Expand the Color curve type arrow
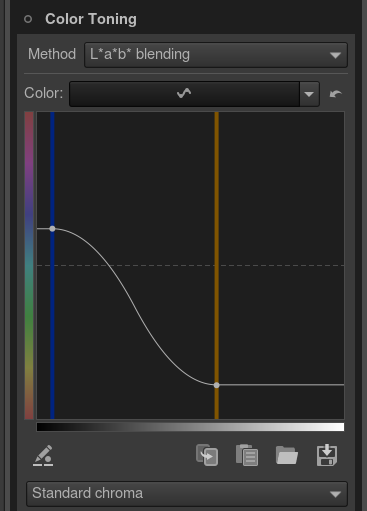The width and height of the screenshot is (367, 511). 309,94
